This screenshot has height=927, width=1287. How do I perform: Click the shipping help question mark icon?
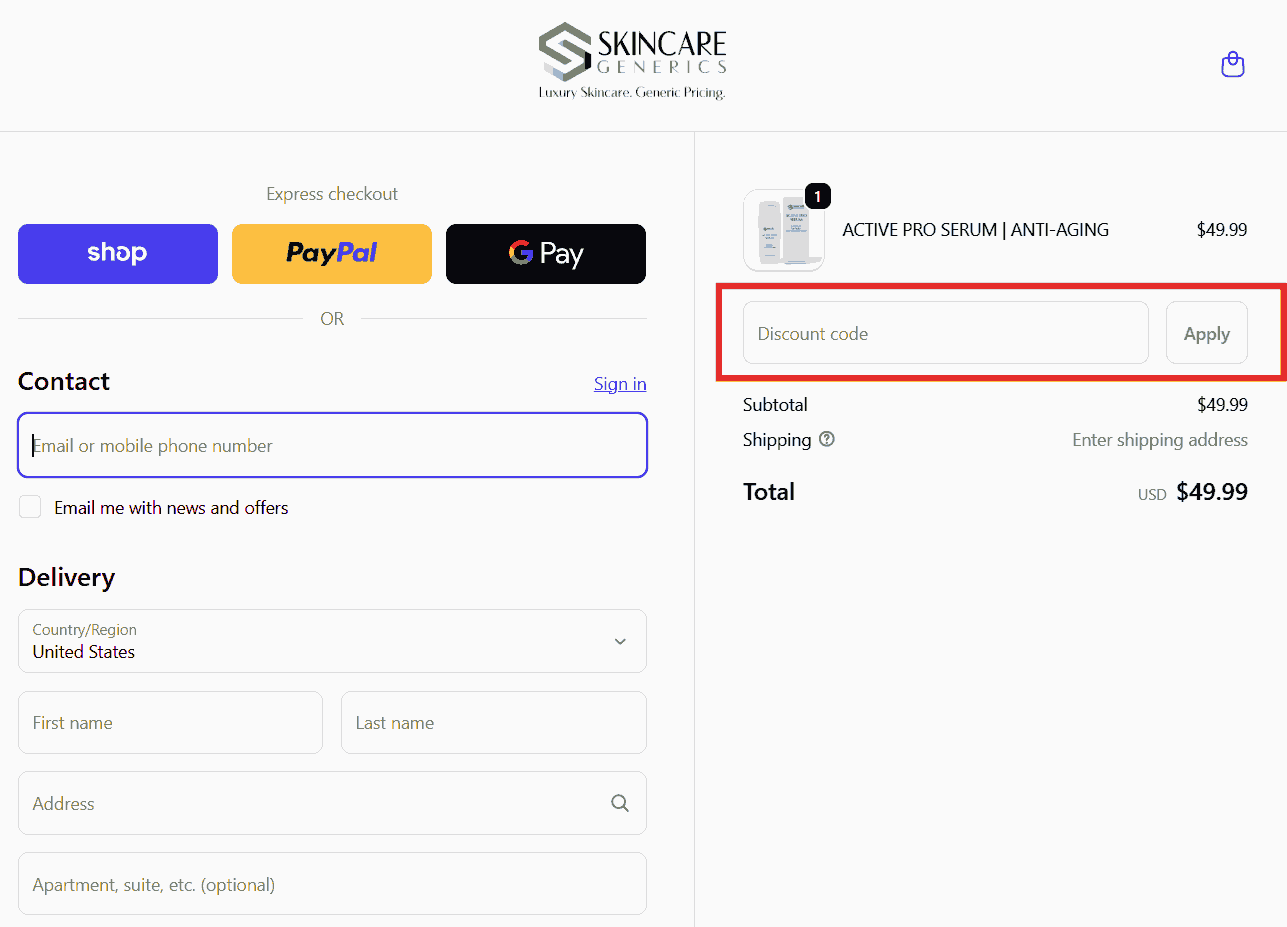pos(826,439)
